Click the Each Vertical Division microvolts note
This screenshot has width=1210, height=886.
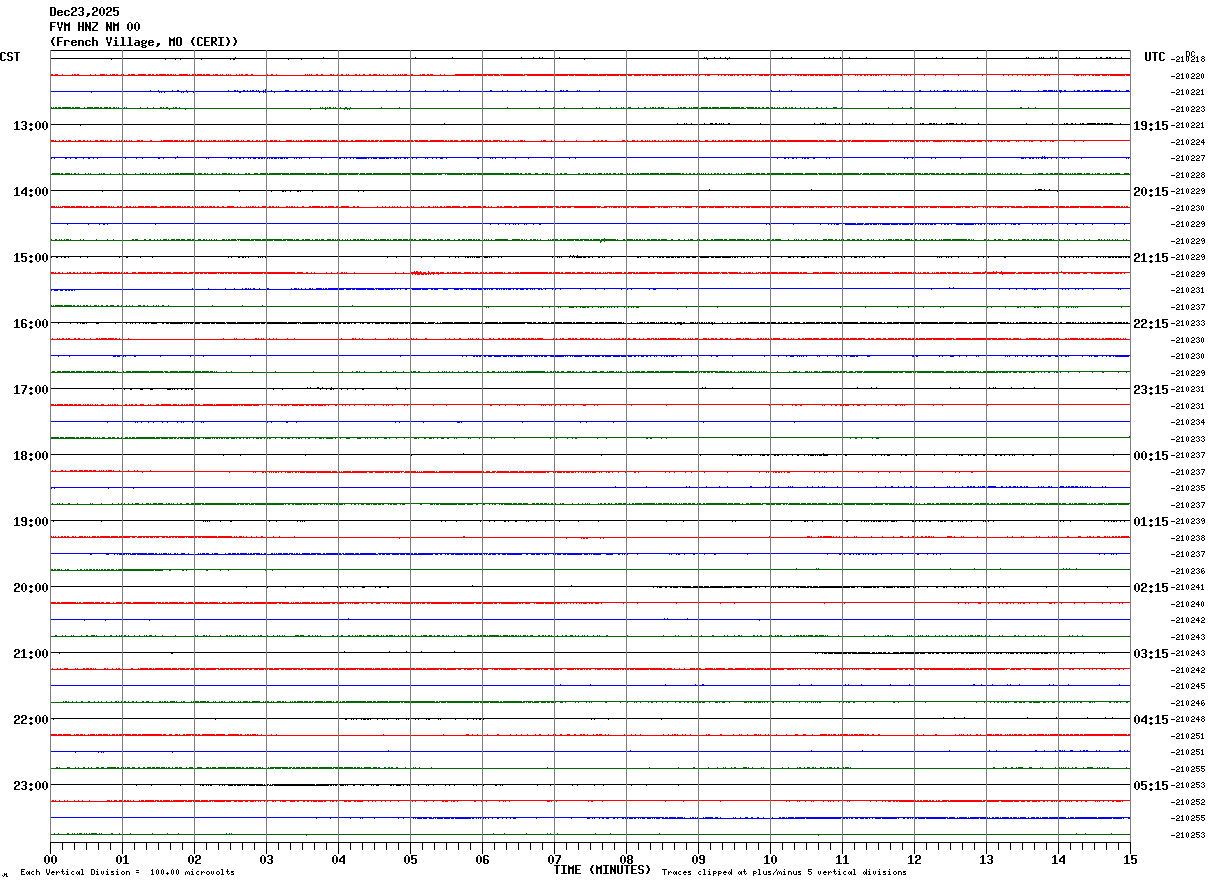coord(127,873)
